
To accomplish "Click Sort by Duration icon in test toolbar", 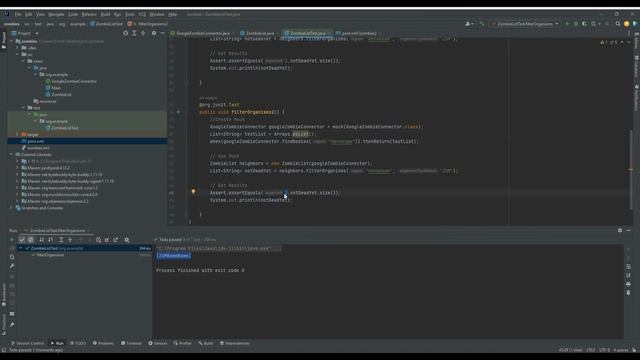I will tap(51, 240).
